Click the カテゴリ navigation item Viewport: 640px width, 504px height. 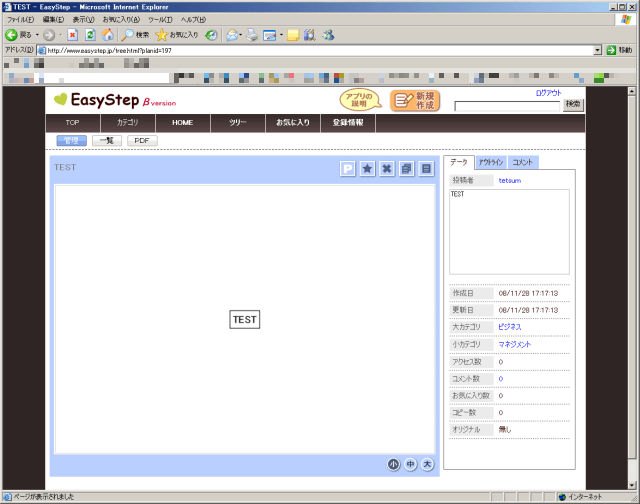[127, 123]
